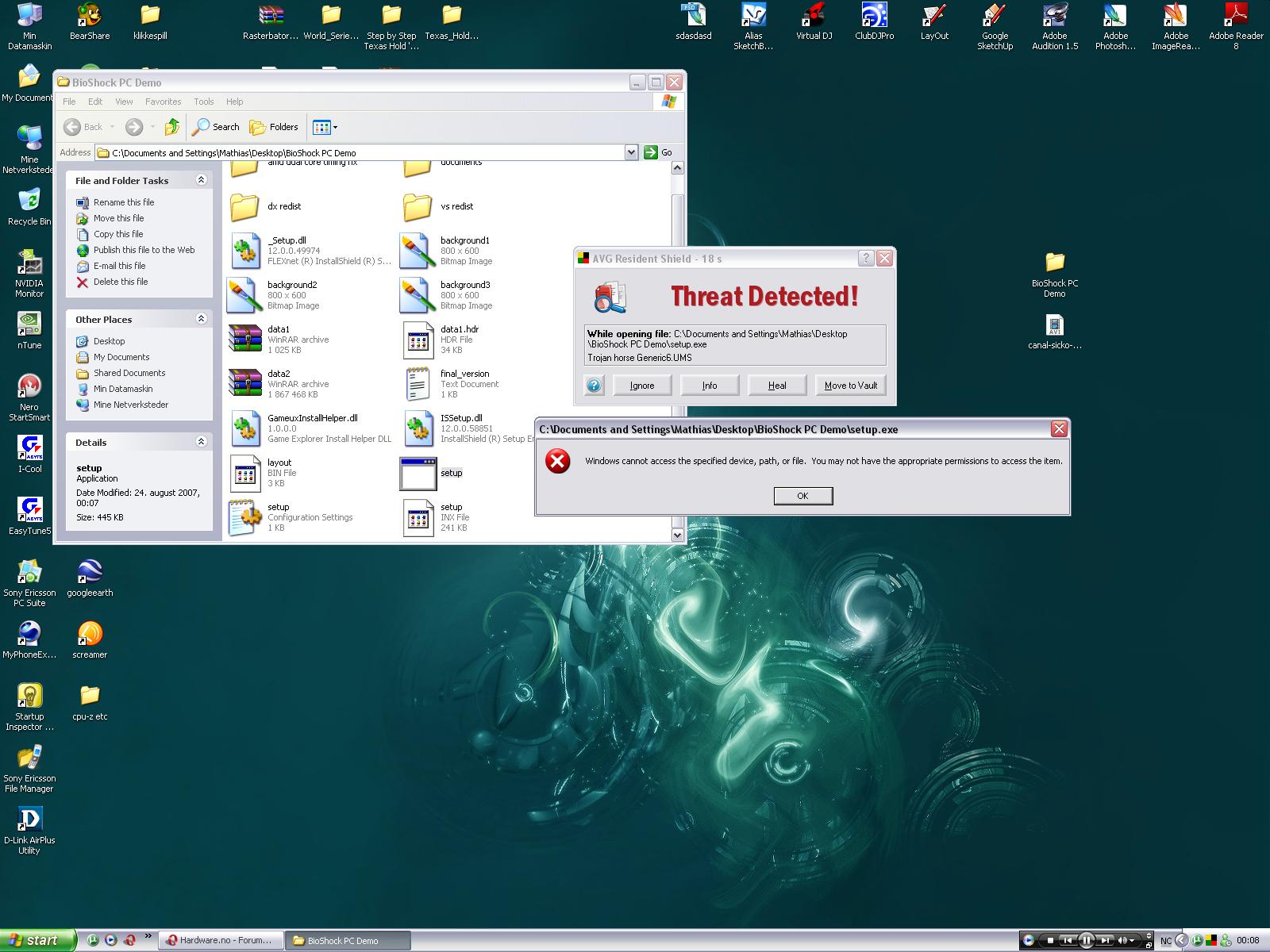Open the Windows Start menu
This screenshot has height=952, width=1270.
click(37, 940)
